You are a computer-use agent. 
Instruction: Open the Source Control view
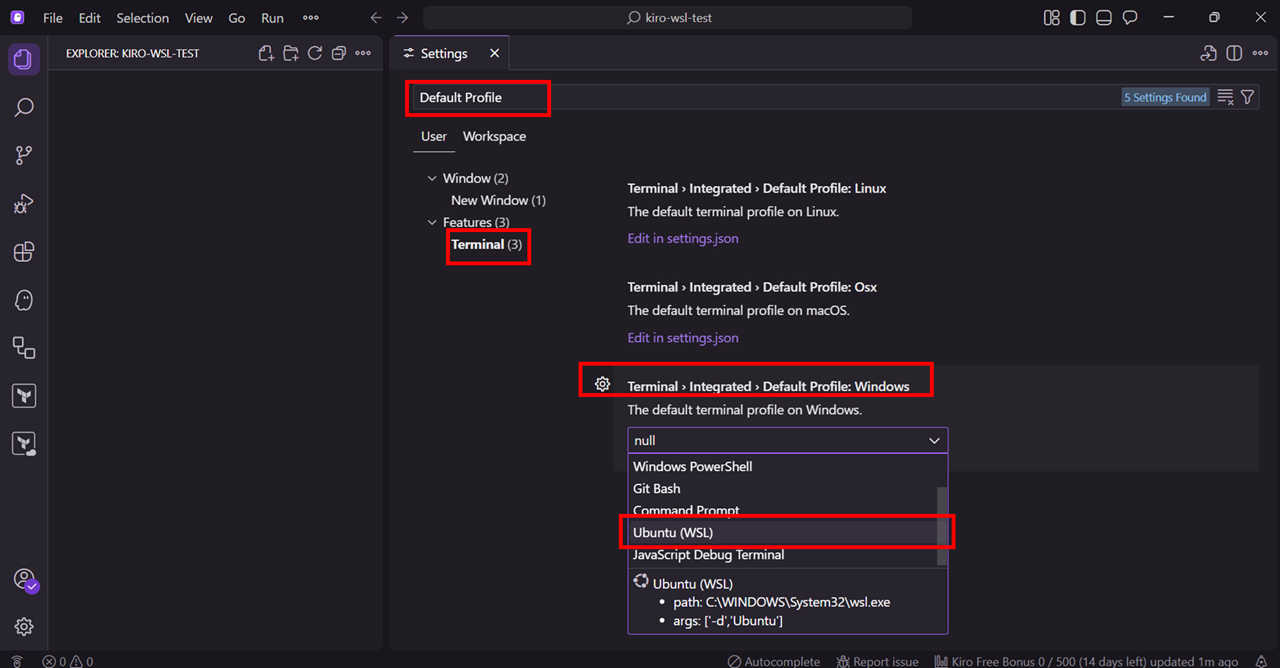(x=24, y=155)
